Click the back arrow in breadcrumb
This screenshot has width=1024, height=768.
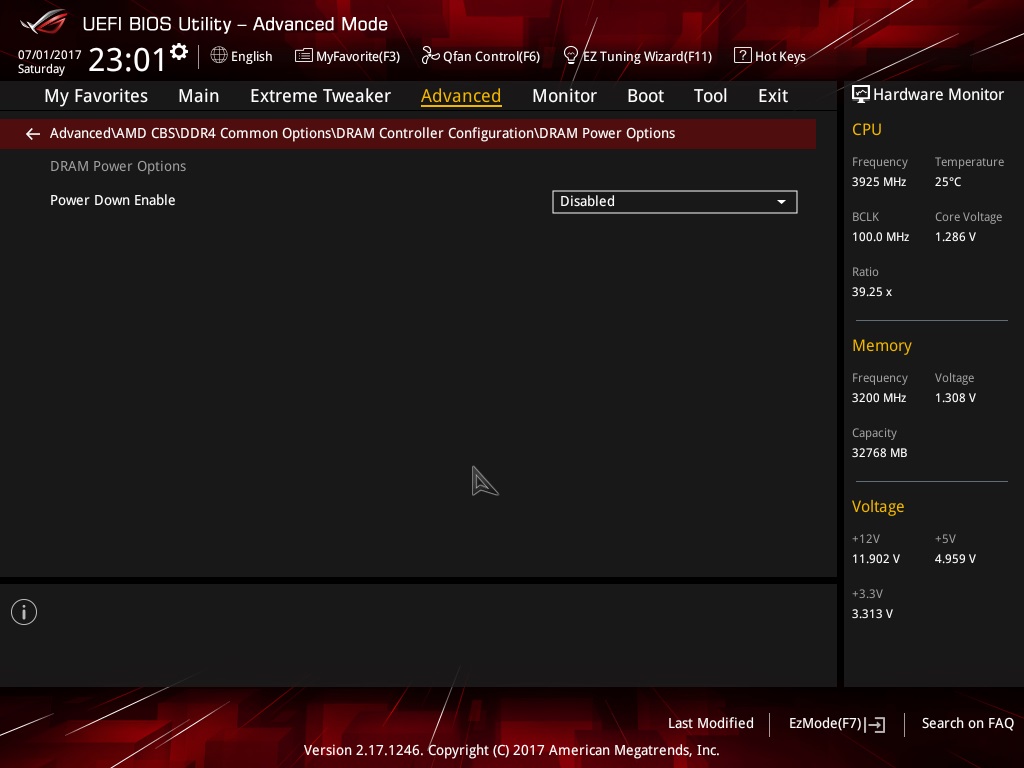click(x=33, y=134)
